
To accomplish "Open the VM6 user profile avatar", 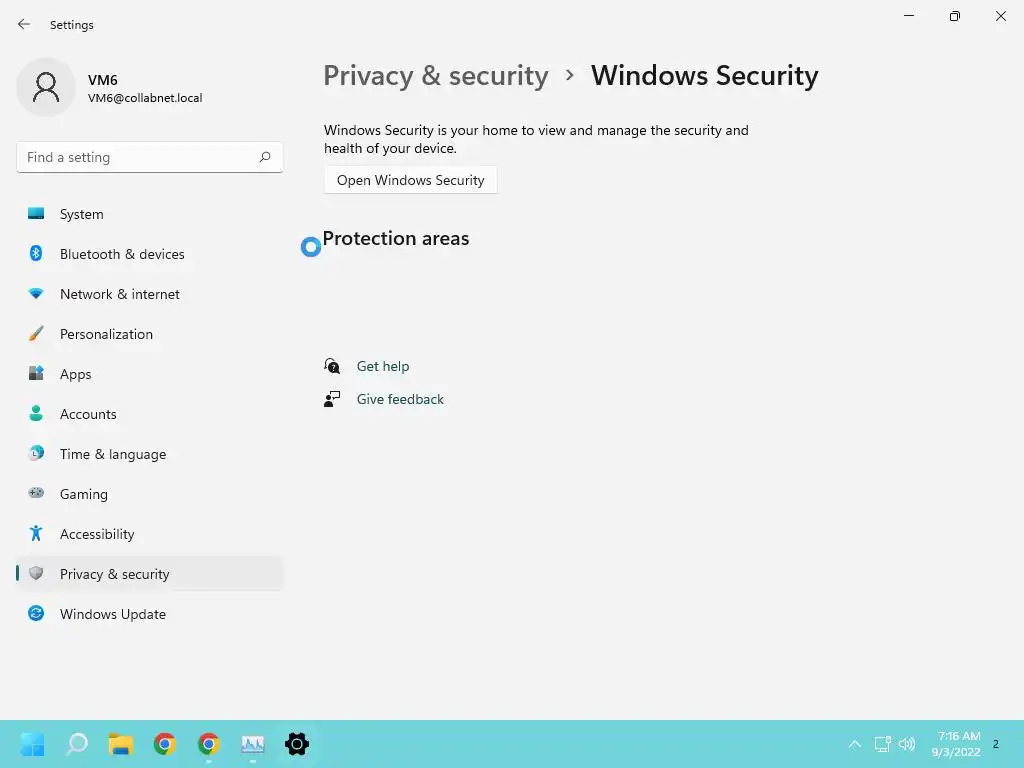I will coord(46,87).
